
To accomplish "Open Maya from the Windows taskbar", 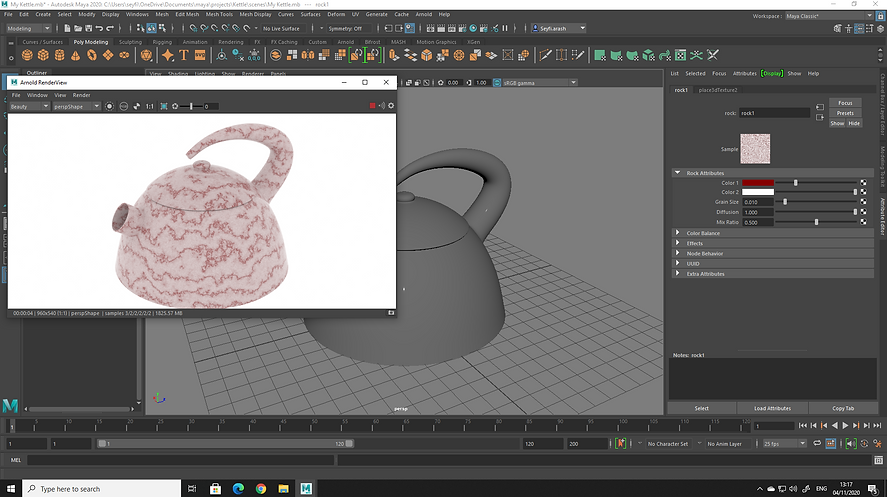I will [306, 489].
